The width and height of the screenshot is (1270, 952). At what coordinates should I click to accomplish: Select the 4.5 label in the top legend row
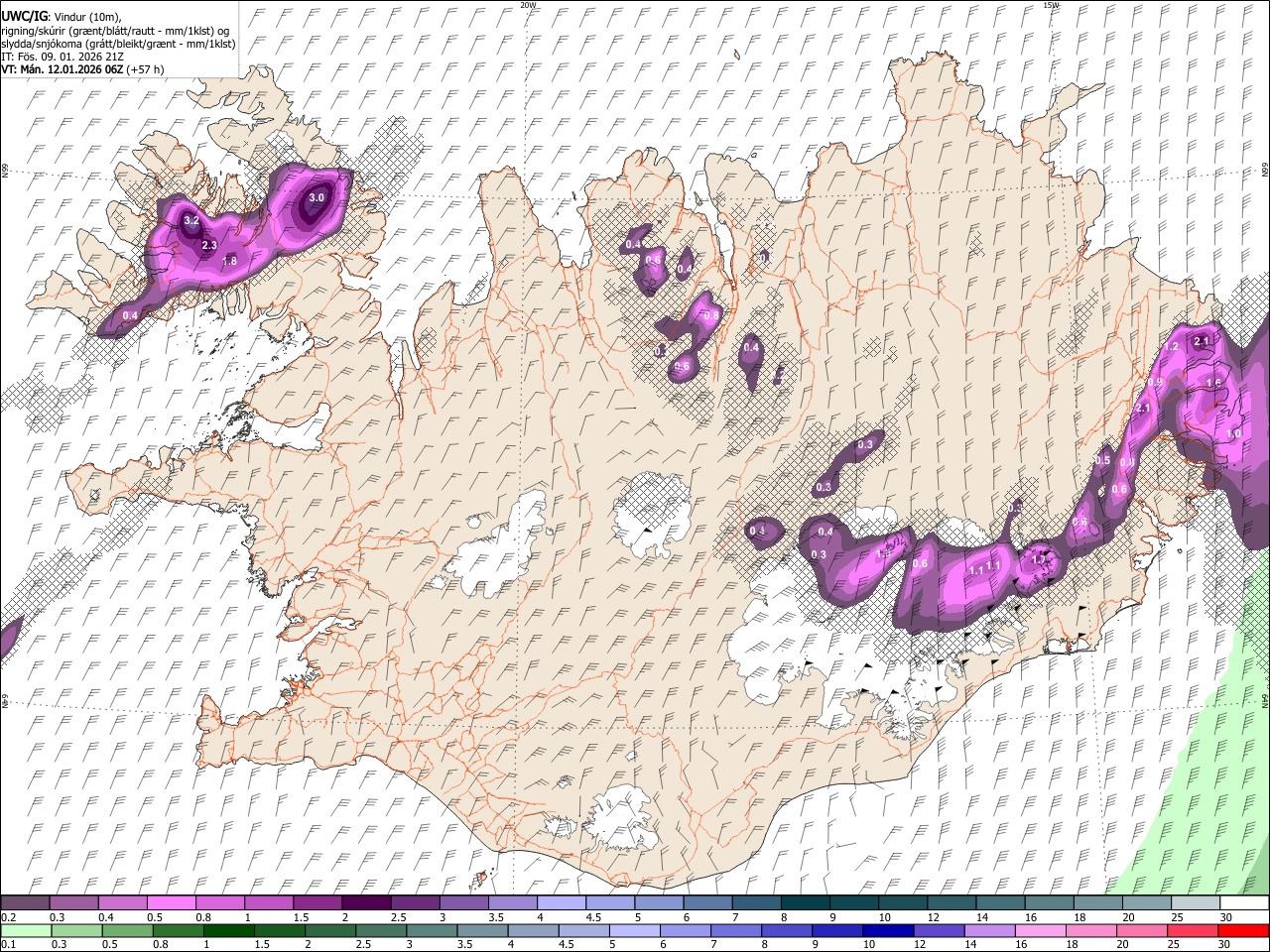pyautogui.click(x=593, y=917)
